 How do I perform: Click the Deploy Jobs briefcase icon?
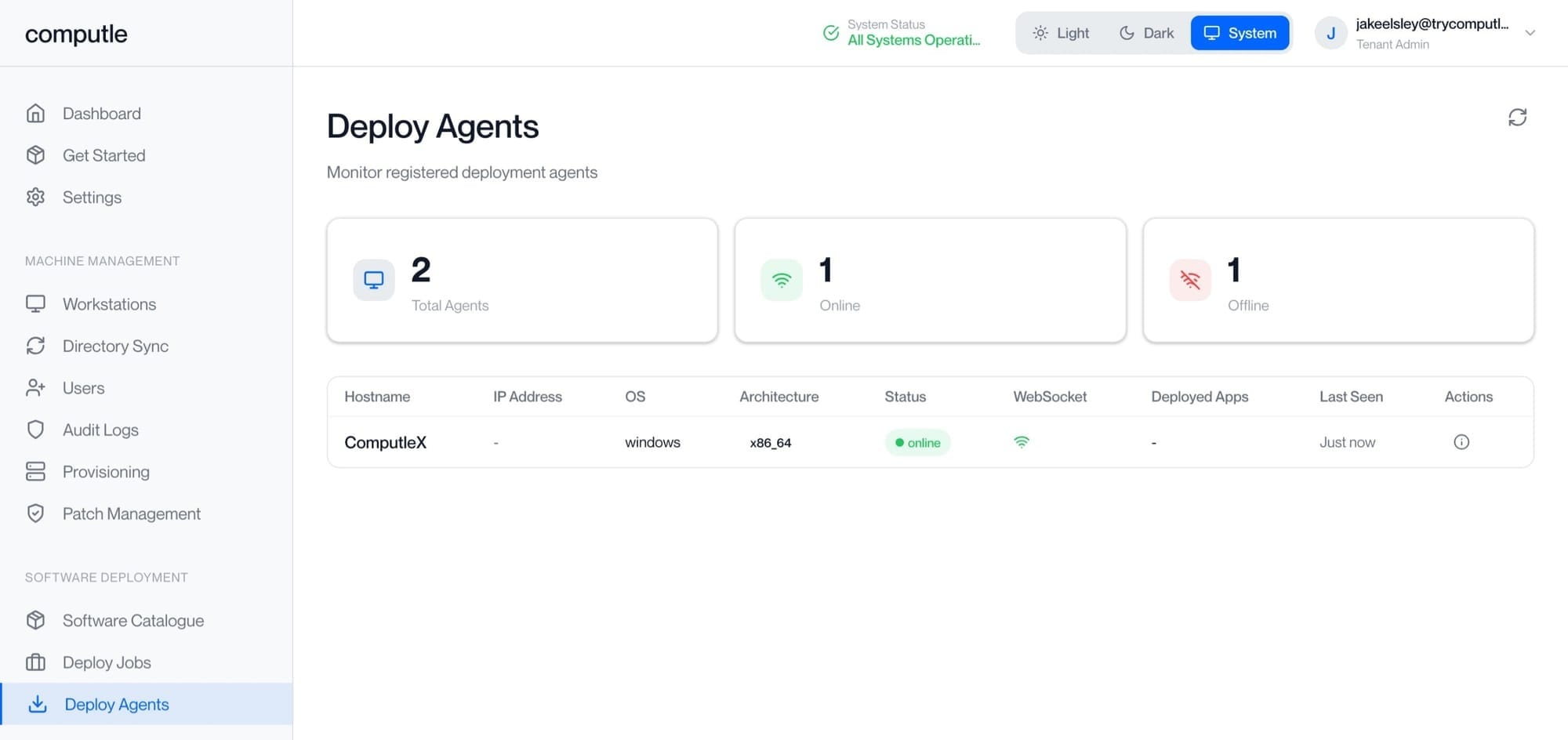tap(35, 662)
